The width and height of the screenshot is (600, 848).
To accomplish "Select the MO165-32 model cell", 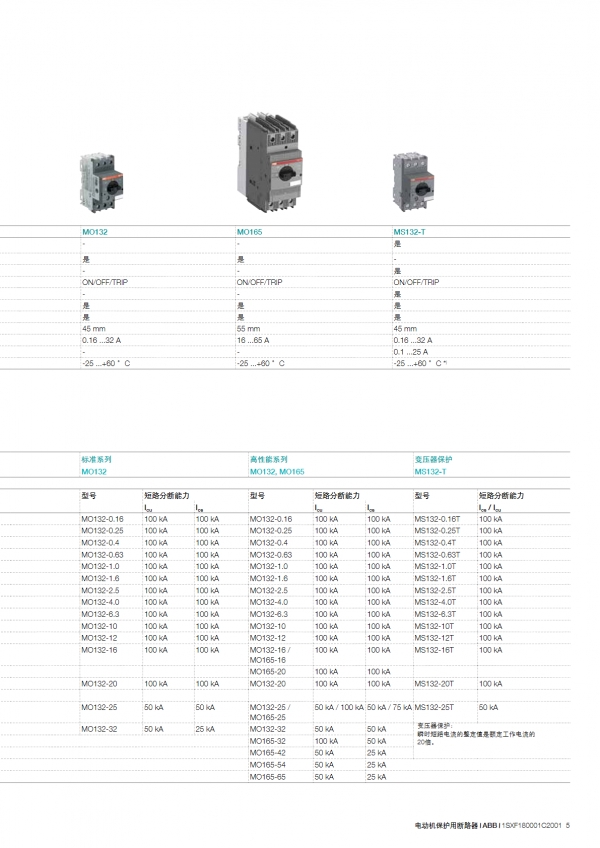I will tap(268, 741).
